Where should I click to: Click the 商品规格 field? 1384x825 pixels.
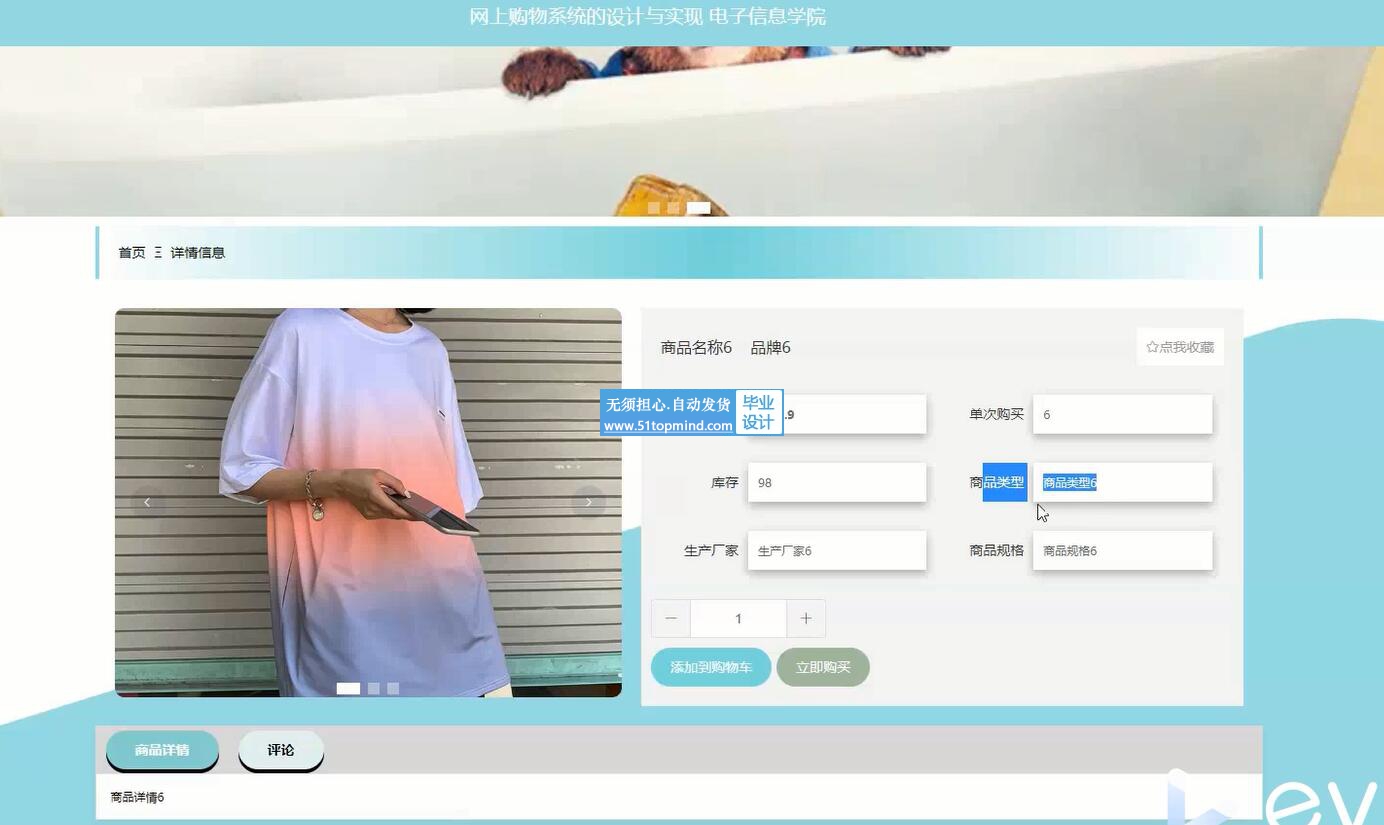click(x=1122, y=550)
